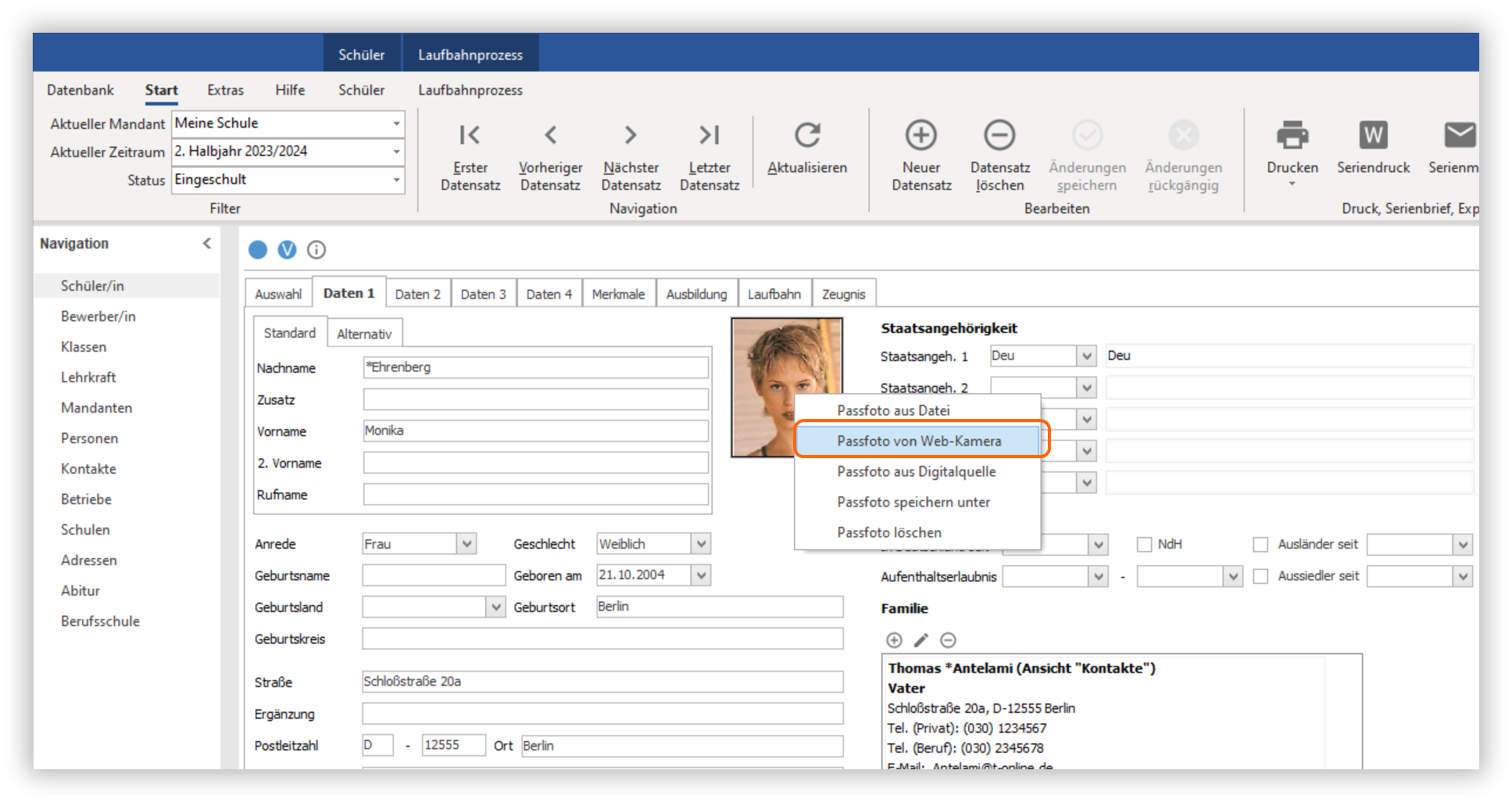Click the Drucken printer icon

tap(1292, 135)
